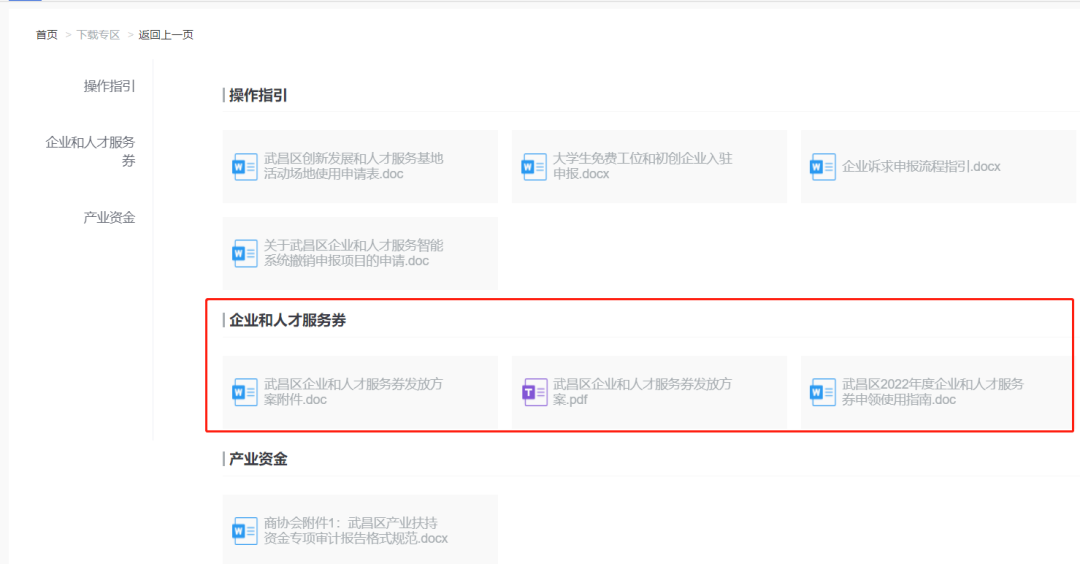Image resolution: width=1080 pixels, height=564 pixels.
Task: Open 武昌区企业和人才服务券发放方案.pdf file name
Action: [642, 392]
